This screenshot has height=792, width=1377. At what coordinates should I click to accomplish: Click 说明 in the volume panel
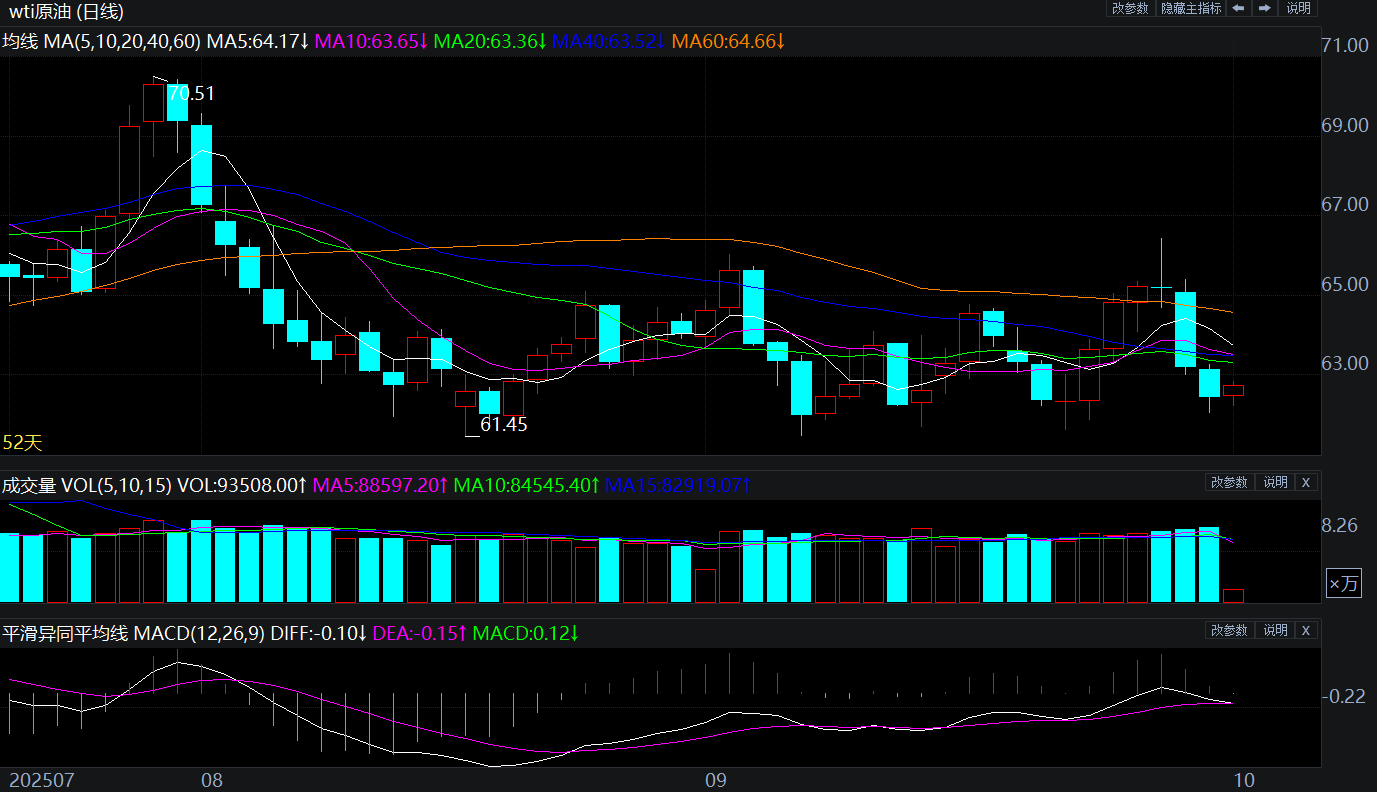pos(1275,482)
